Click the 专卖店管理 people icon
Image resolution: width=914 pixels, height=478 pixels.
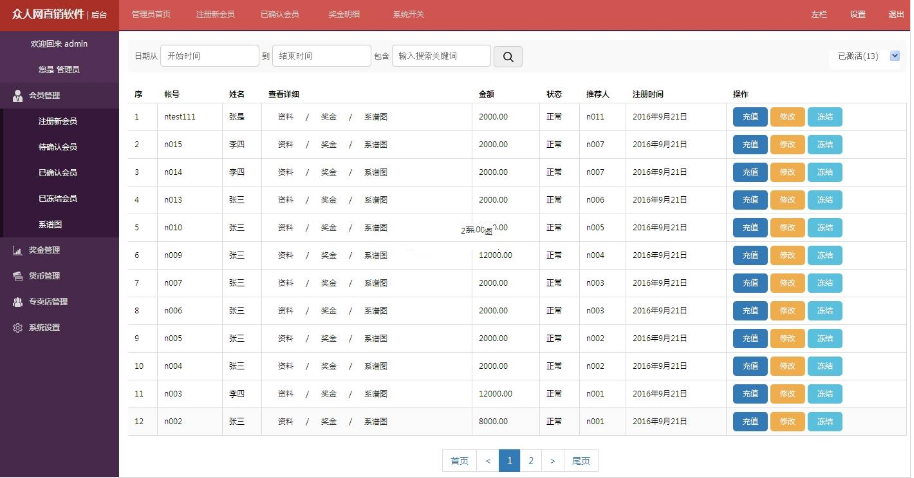[18, 302]
